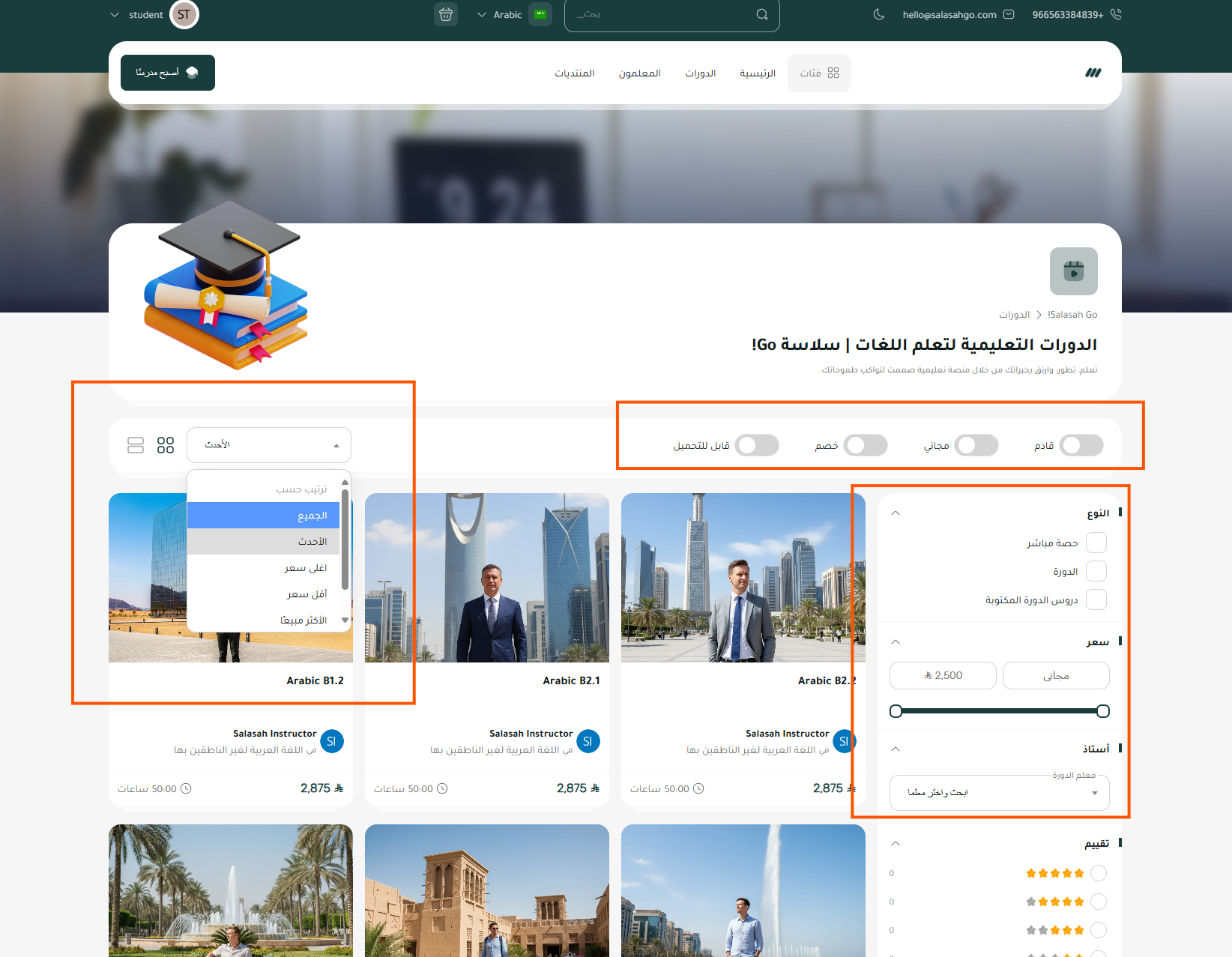The image size is (1232, 957).
Task: Switch to list view layout
Action: point(136,445)
